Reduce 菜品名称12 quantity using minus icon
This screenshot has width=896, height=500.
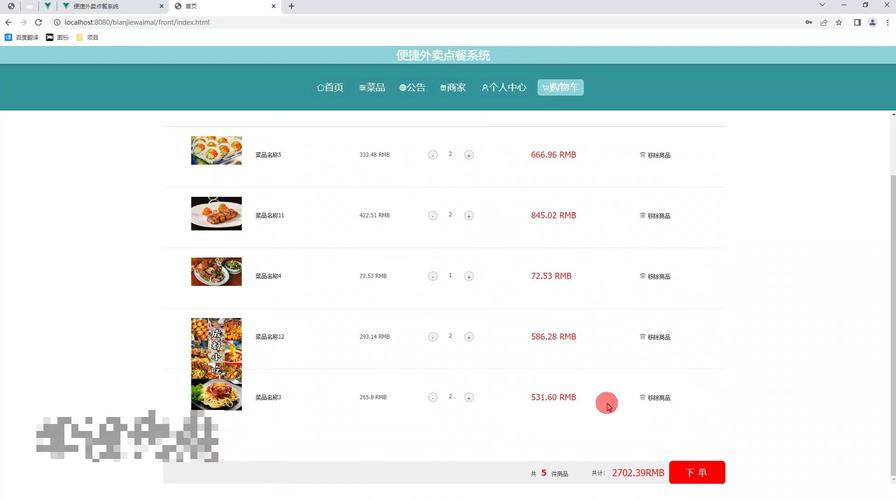click(433, 337)
